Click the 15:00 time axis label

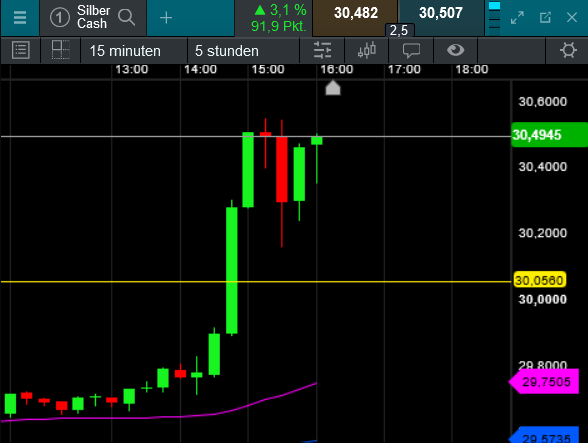(x=268, y=69)
